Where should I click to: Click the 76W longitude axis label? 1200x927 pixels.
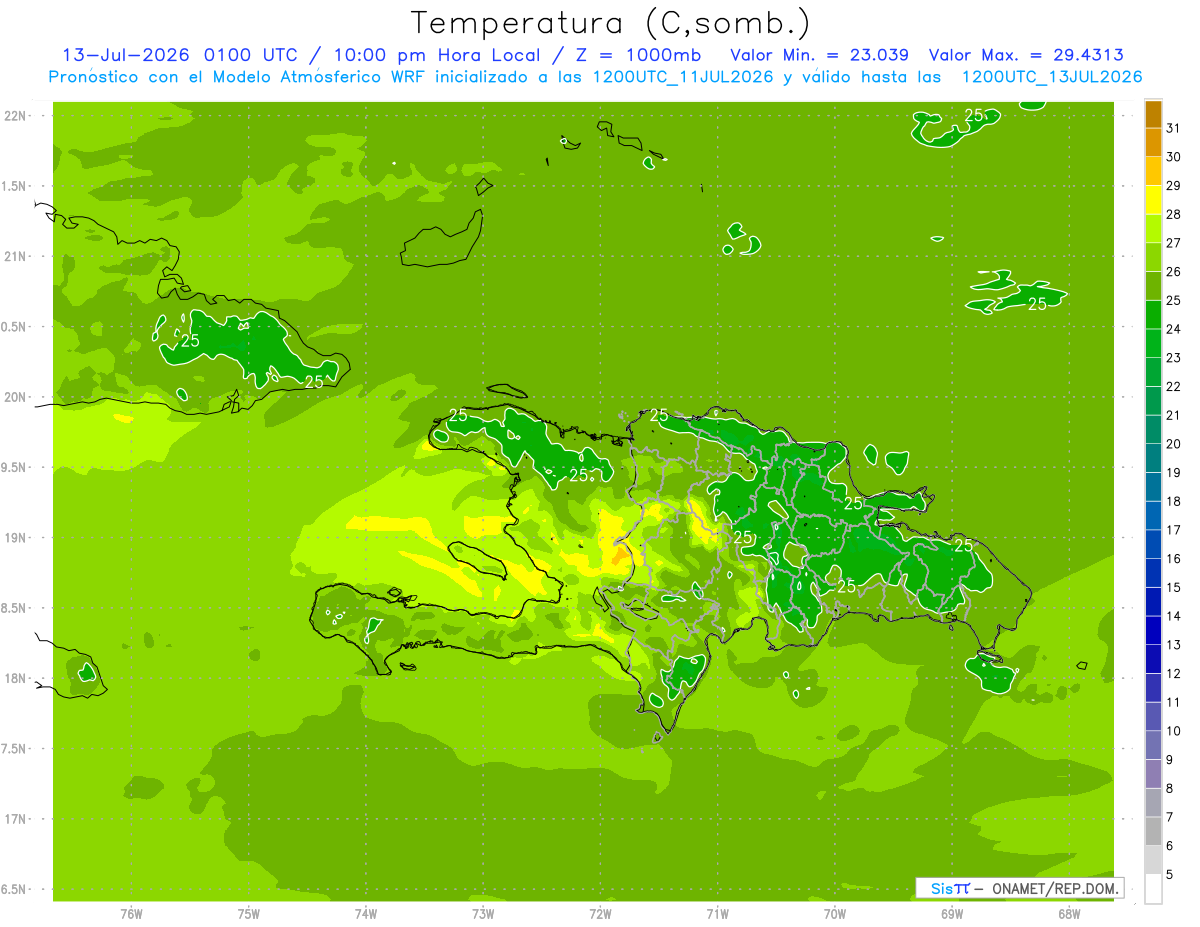pyautogui.click(x=131, y=913)
